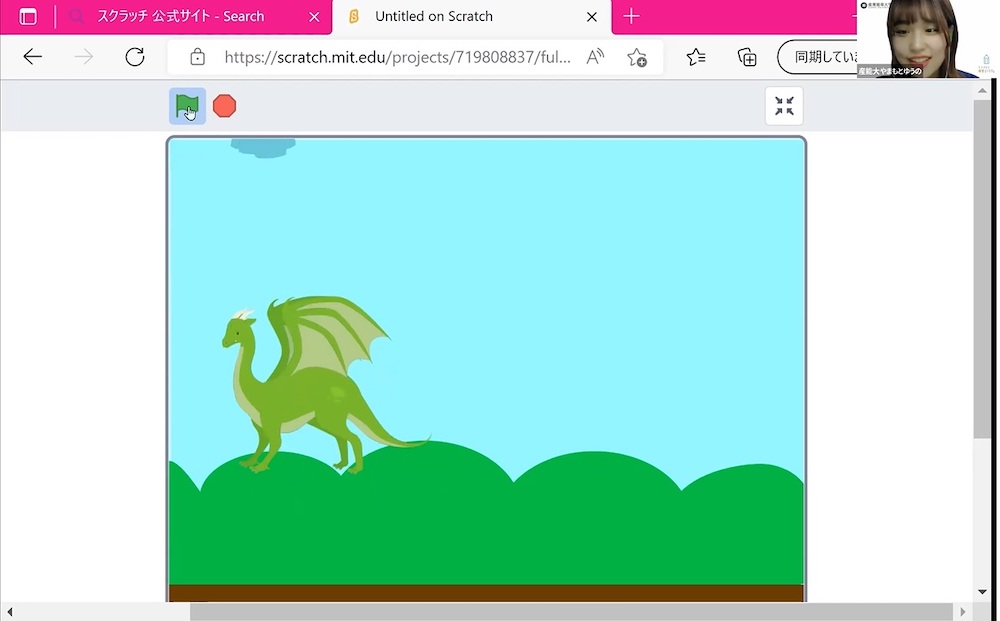Open the tab actions menu icon
Screen dimensions: 1000x621
[x=28, y=17]
